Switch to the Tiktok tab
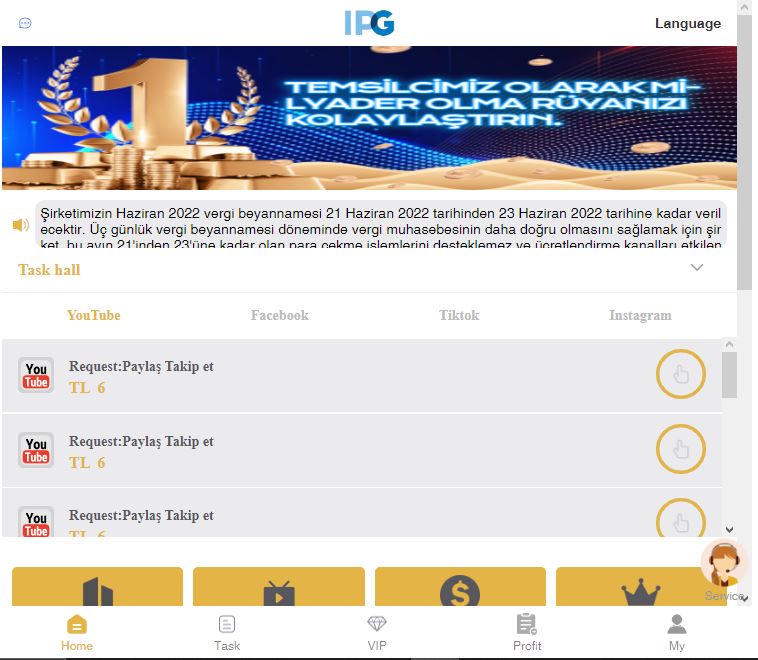The height and width of the screenshot is (660, 758). pyautogui.click(x=459, y=315)
